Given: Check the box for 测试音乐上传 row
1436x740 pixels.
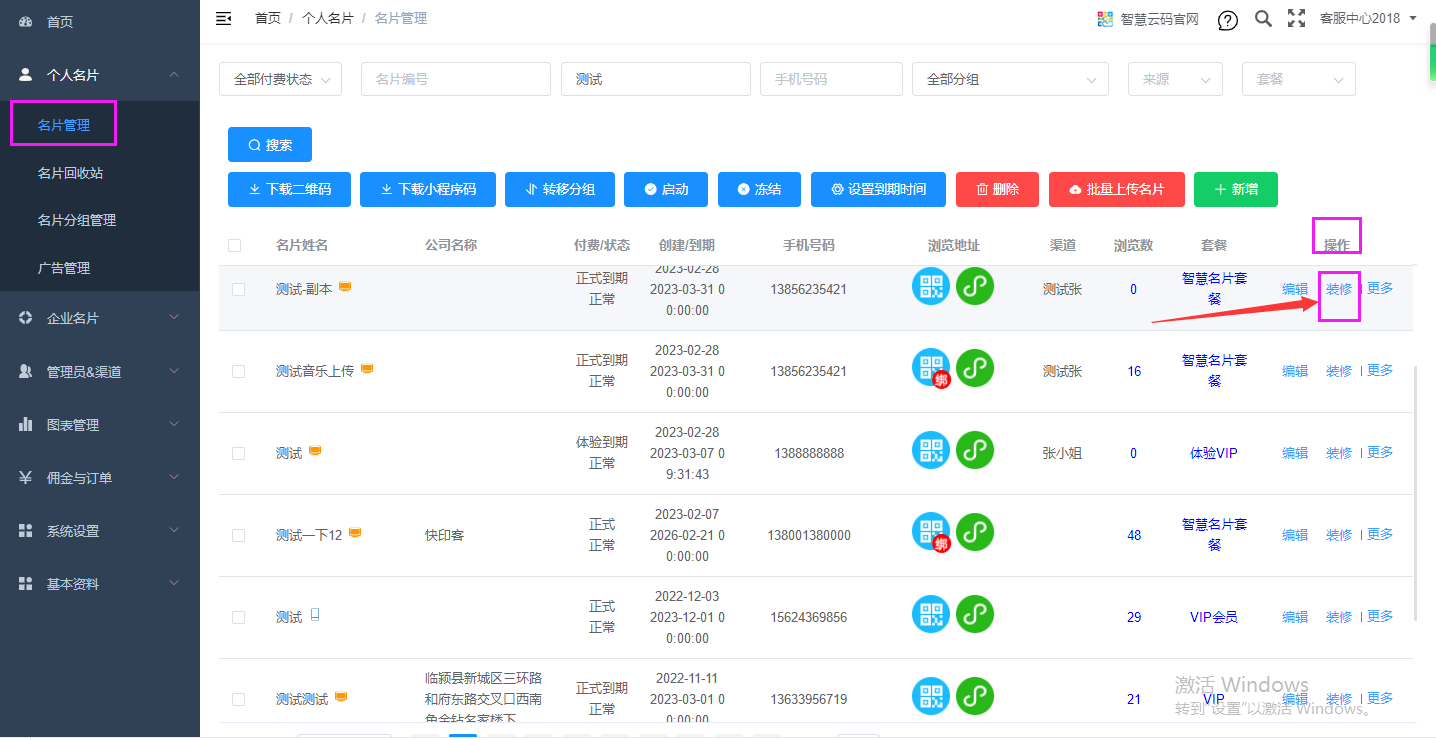Looking at the screenshot, I should point(238,371).
